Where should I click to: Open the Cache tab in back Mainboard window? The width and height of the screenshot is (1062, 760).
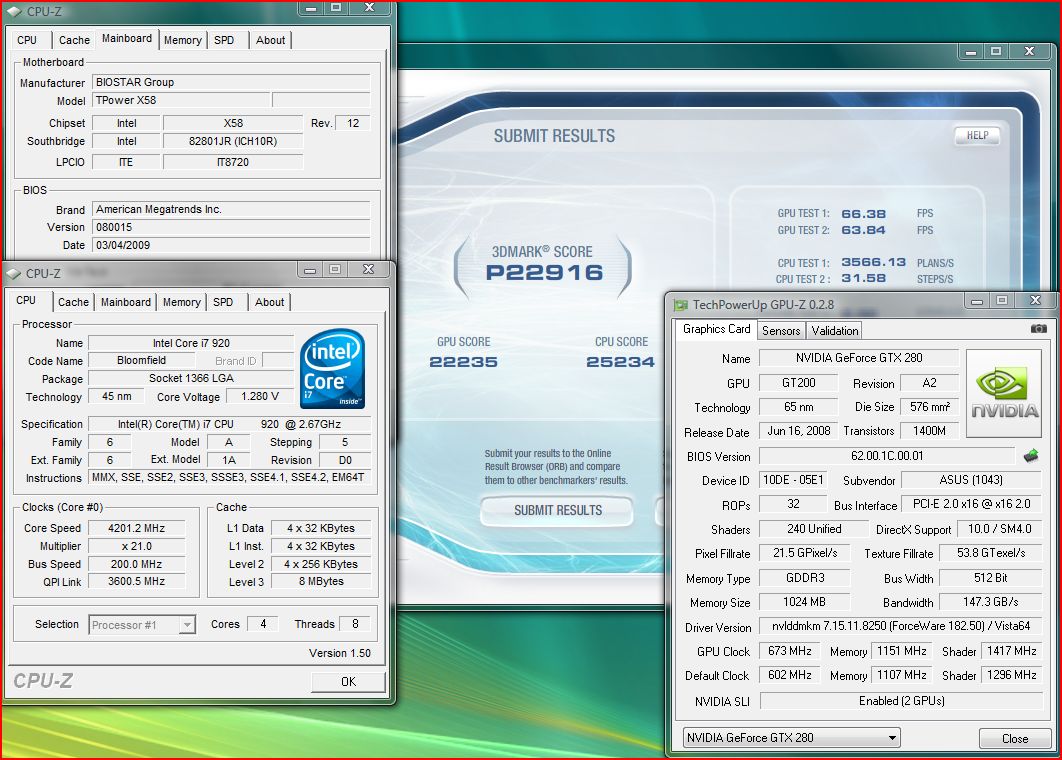pos(75,40)
